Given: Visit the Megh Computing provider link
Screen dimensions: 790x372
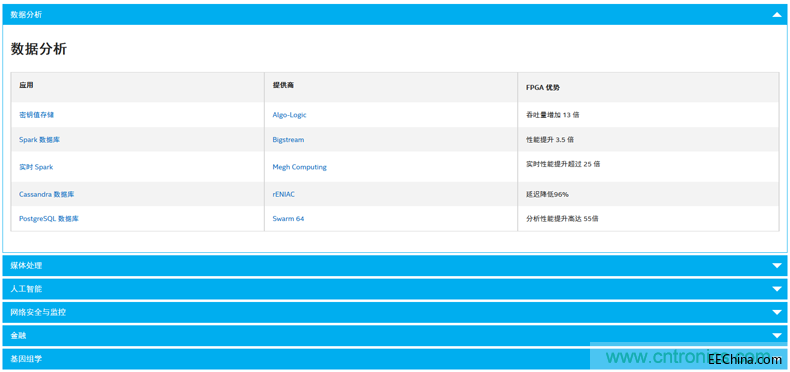Looking at the screenshot, I should (299, 167).
